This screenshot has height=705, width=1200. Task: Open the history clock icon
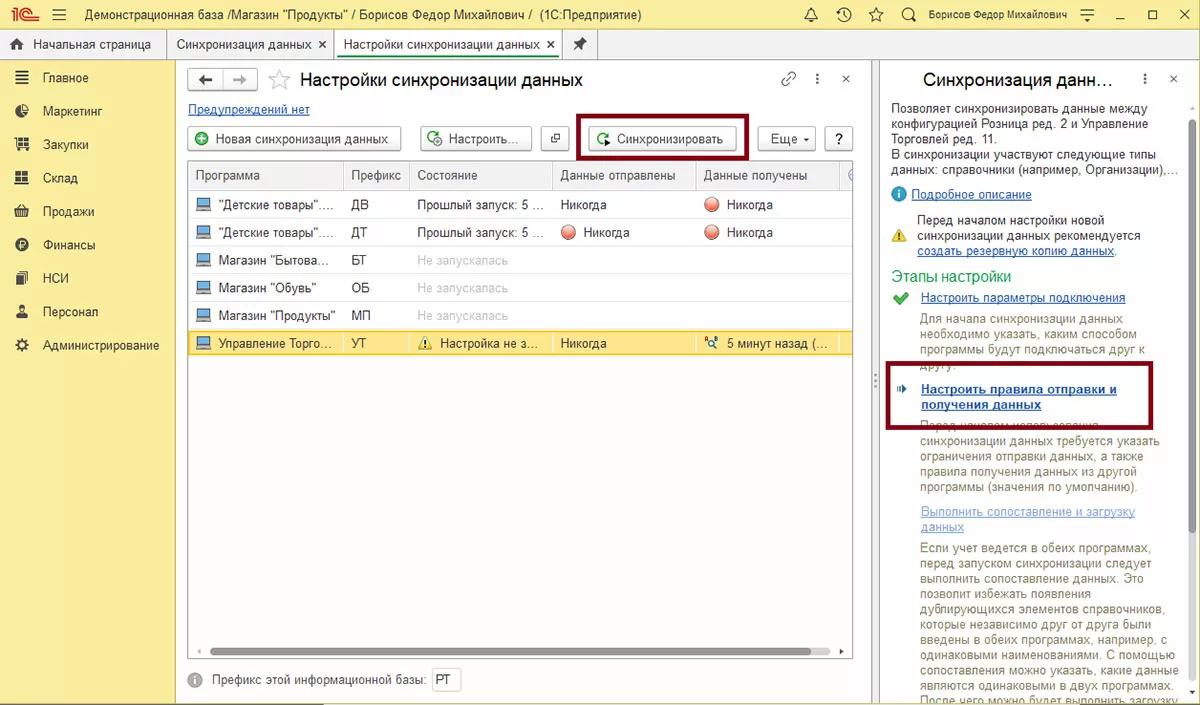[844, 15]
